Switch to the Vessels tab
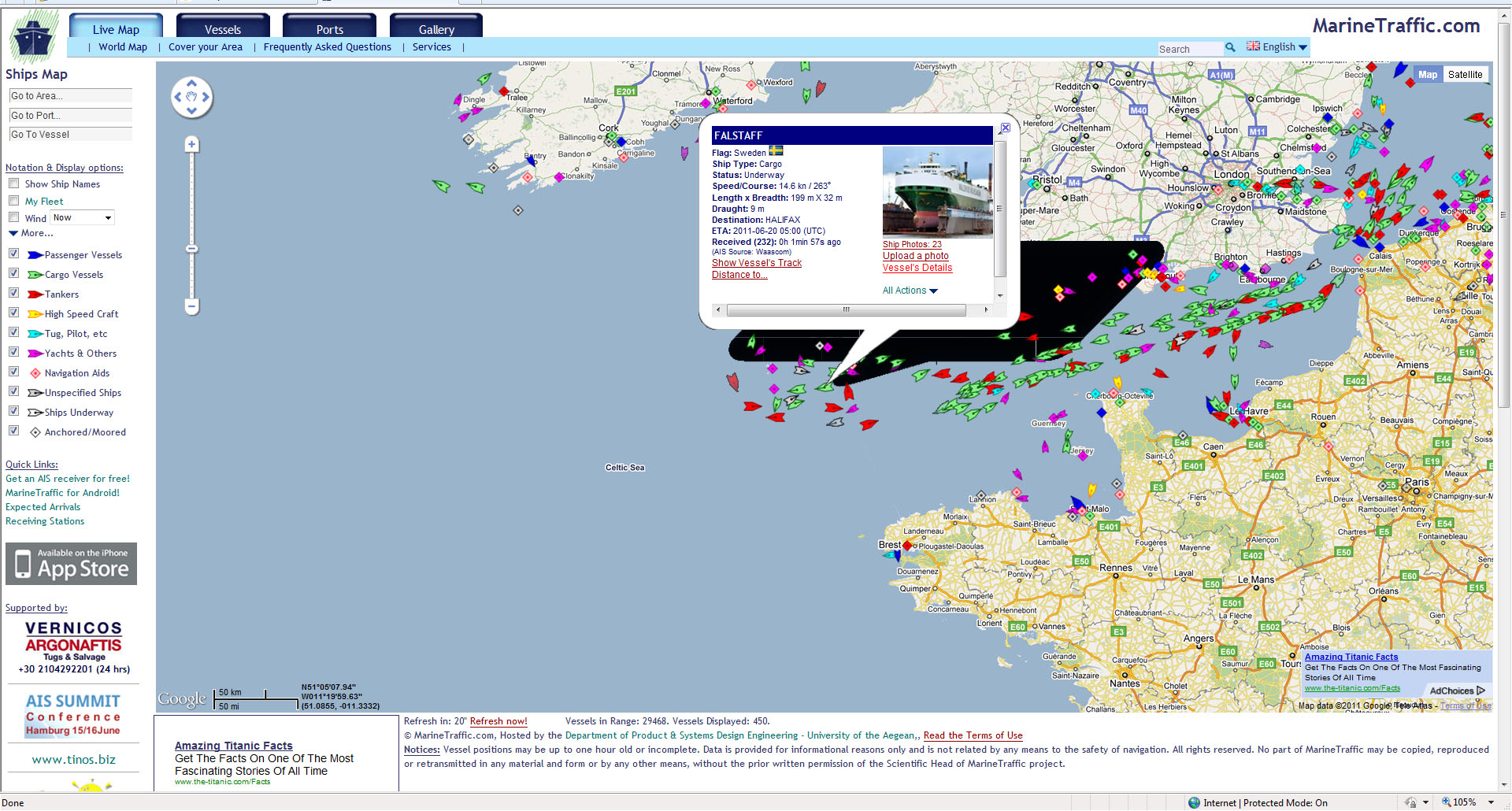The height and width of the screenshot is (811, 1512). [223, 28]
